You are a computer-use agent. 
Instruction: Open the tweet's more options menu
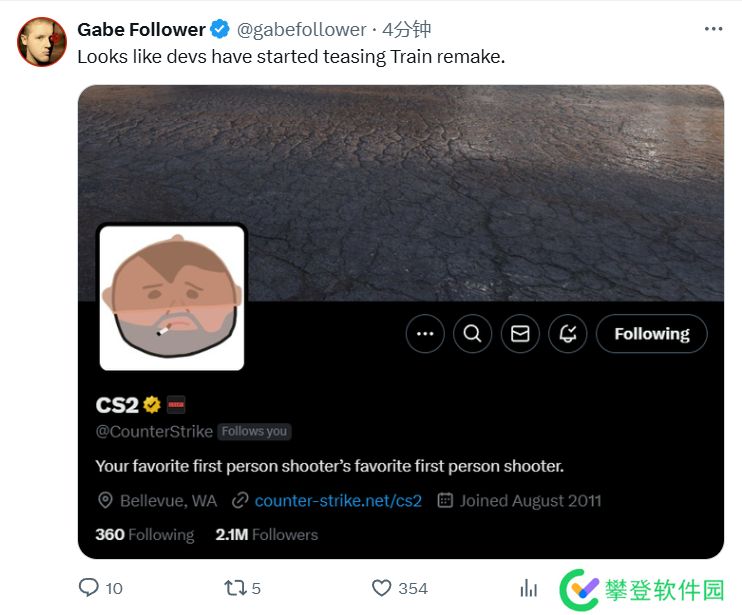712,29
